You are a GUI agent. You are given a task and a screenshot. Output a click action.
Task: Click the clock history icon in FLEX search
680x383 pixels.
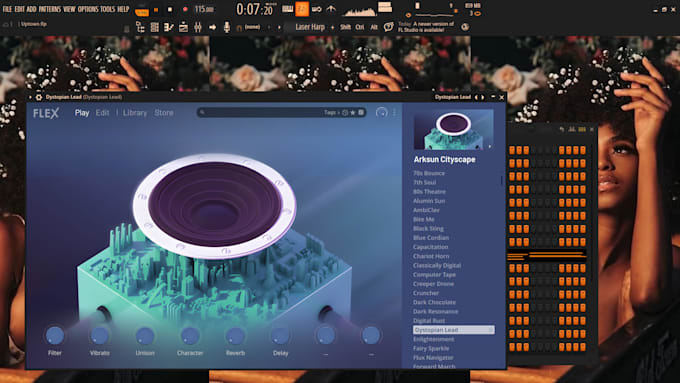(x=345, y=113)
